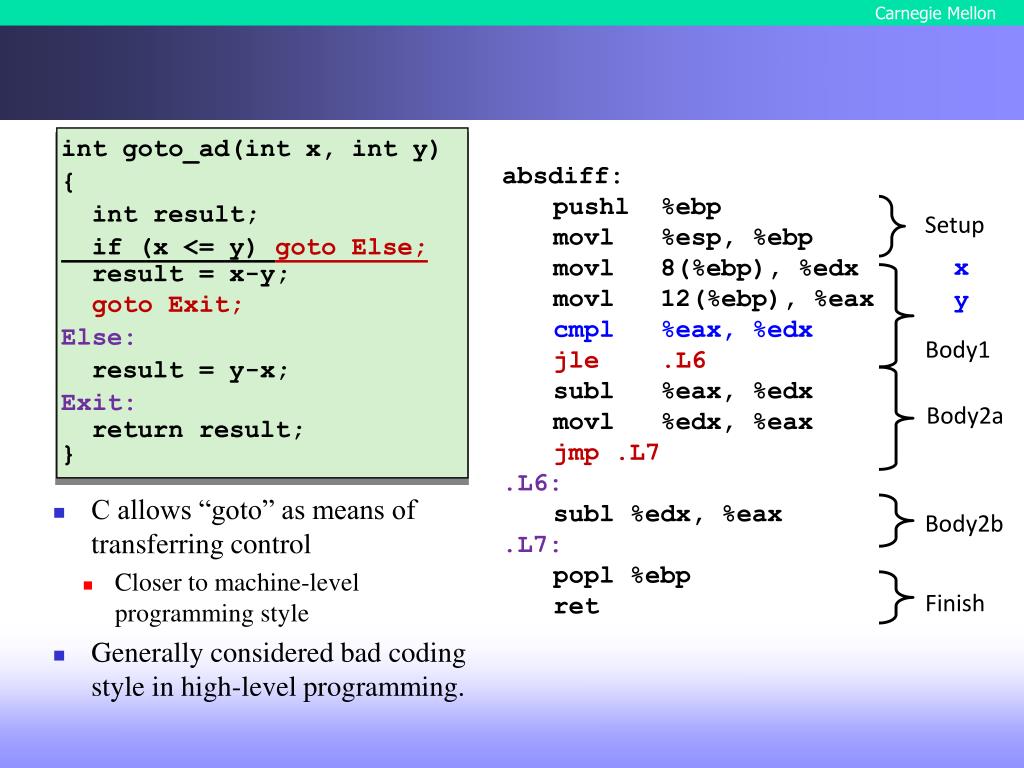The height and width of the screenshot is (768, 1024).
Task: Click the Carnegie Mellon header text
Action: point(935,13)
